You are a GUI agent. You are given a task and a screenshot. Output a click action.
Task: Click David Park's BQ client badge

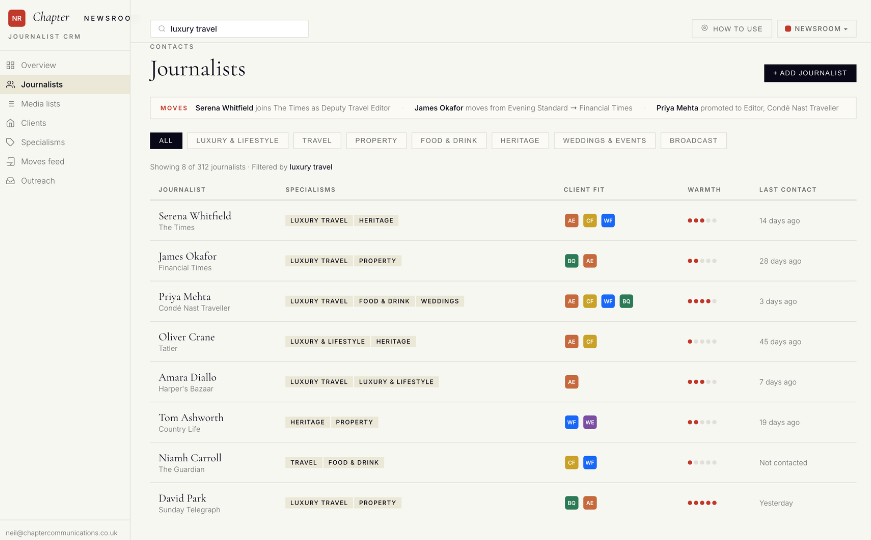point(572,503)
